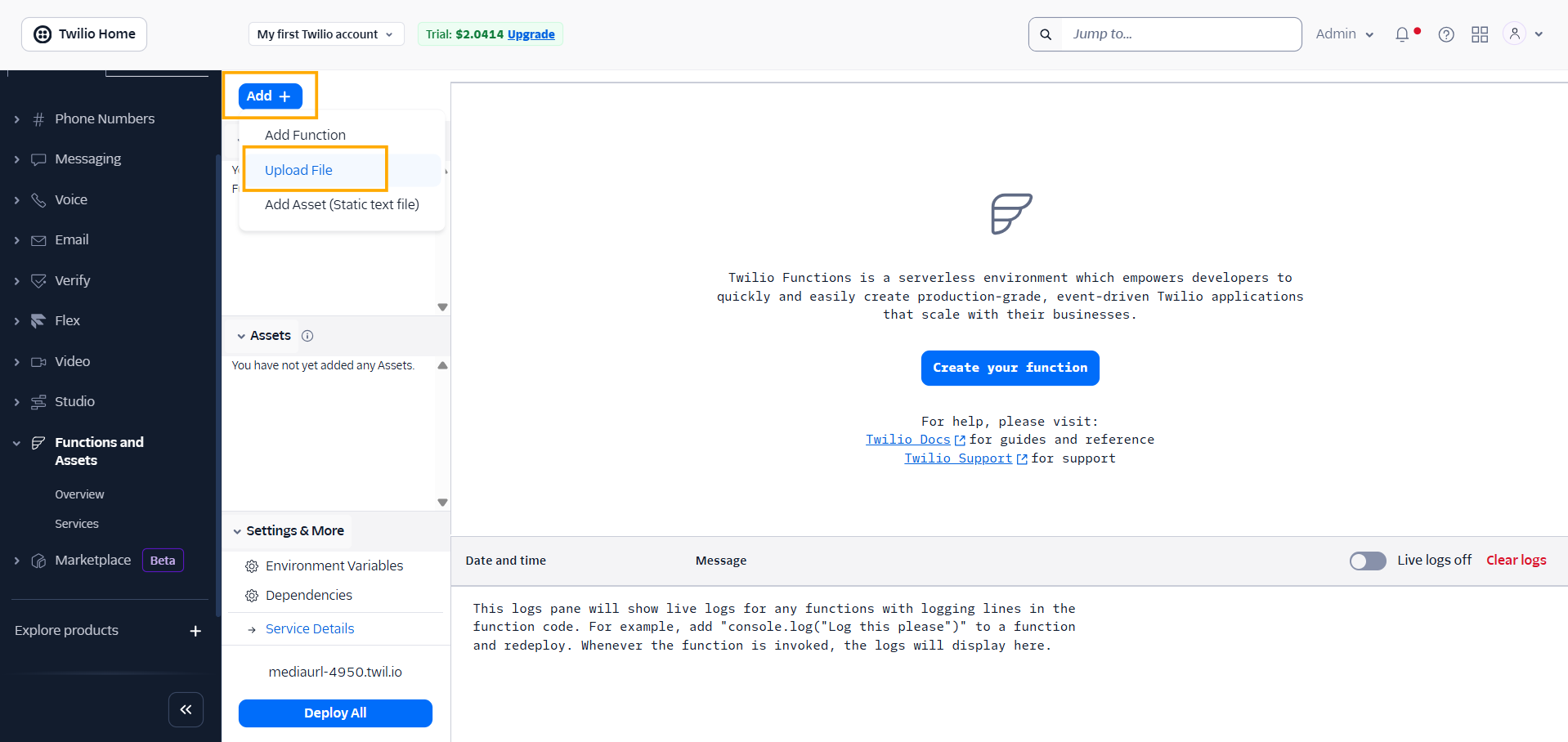1568x742 pixels.
Task: Click the Functions and Assets icon
Action: click(38, 443)
